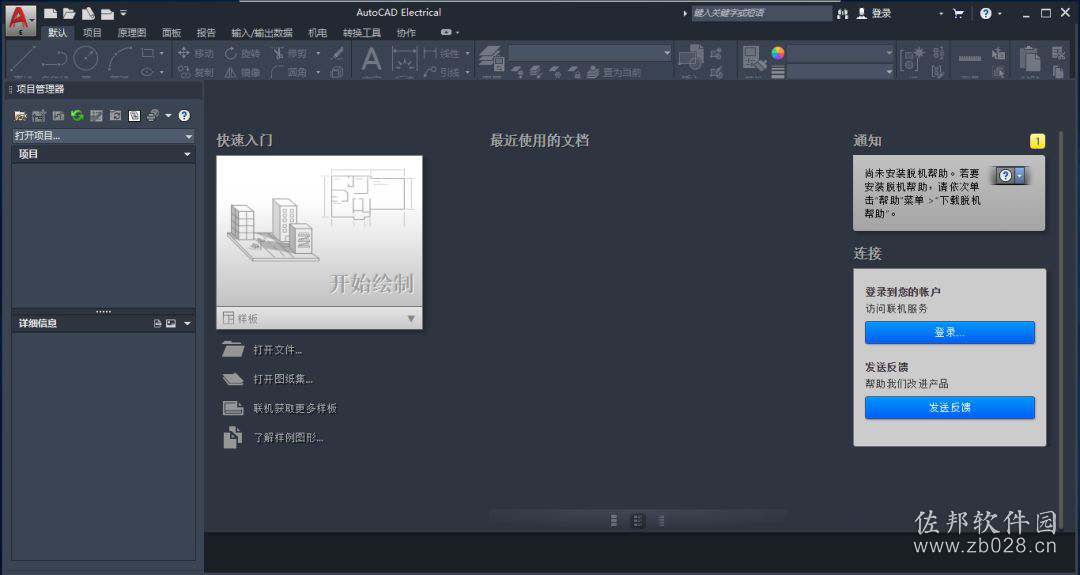Select the middle recent-documents view icon
Viewport: 1080px width, 575px height.
click(x=638, y=521)
